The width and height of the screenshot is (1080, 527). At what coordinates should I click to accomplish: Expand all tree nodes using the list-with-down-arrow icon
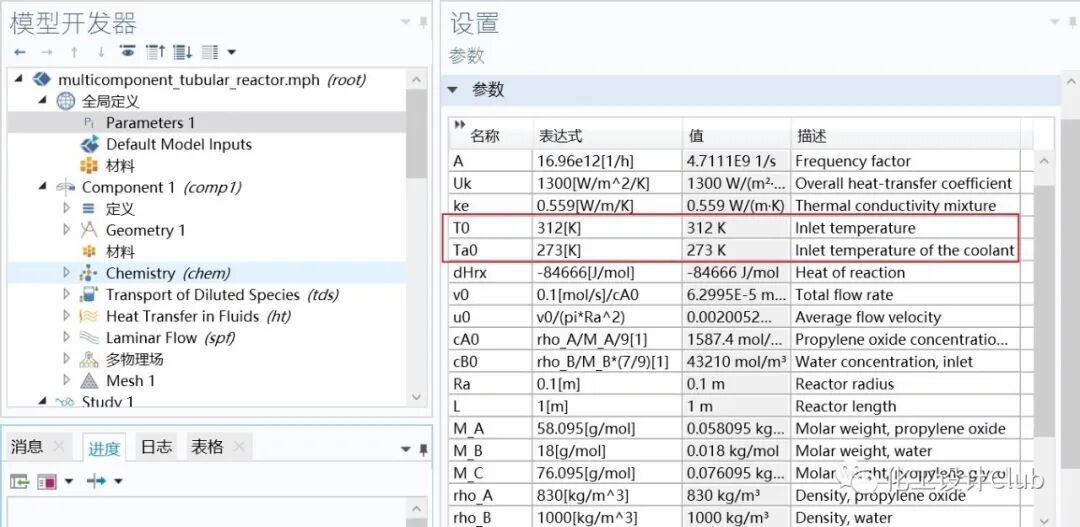(x=183, y=52)
